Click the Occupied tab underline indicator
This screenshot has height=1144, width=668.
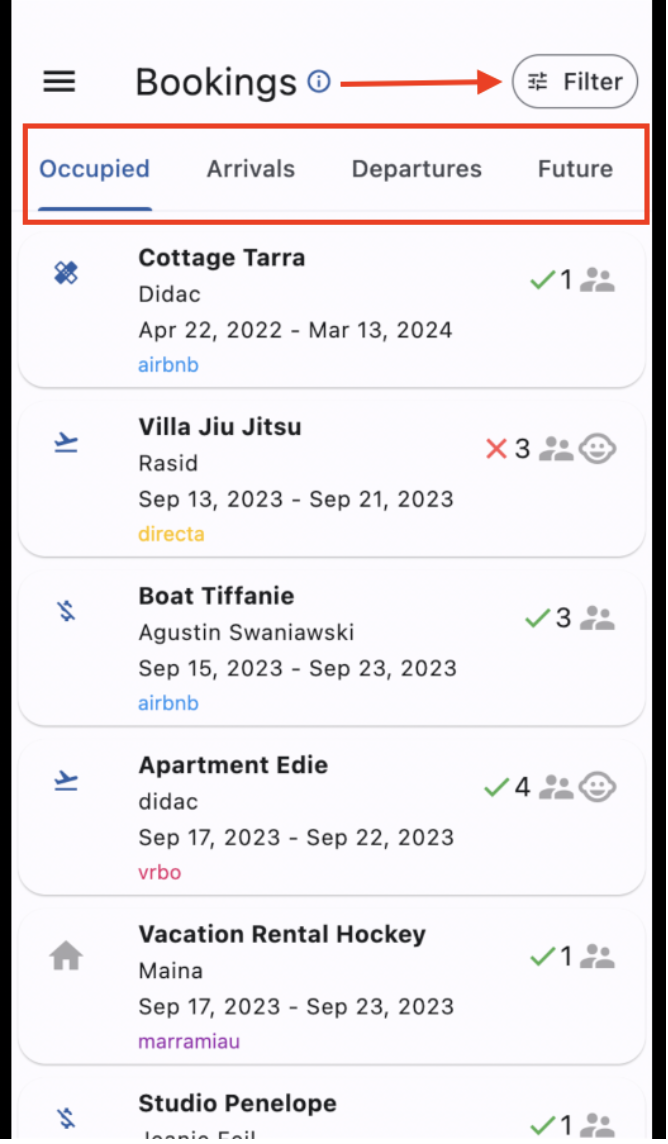click(94, 208)
